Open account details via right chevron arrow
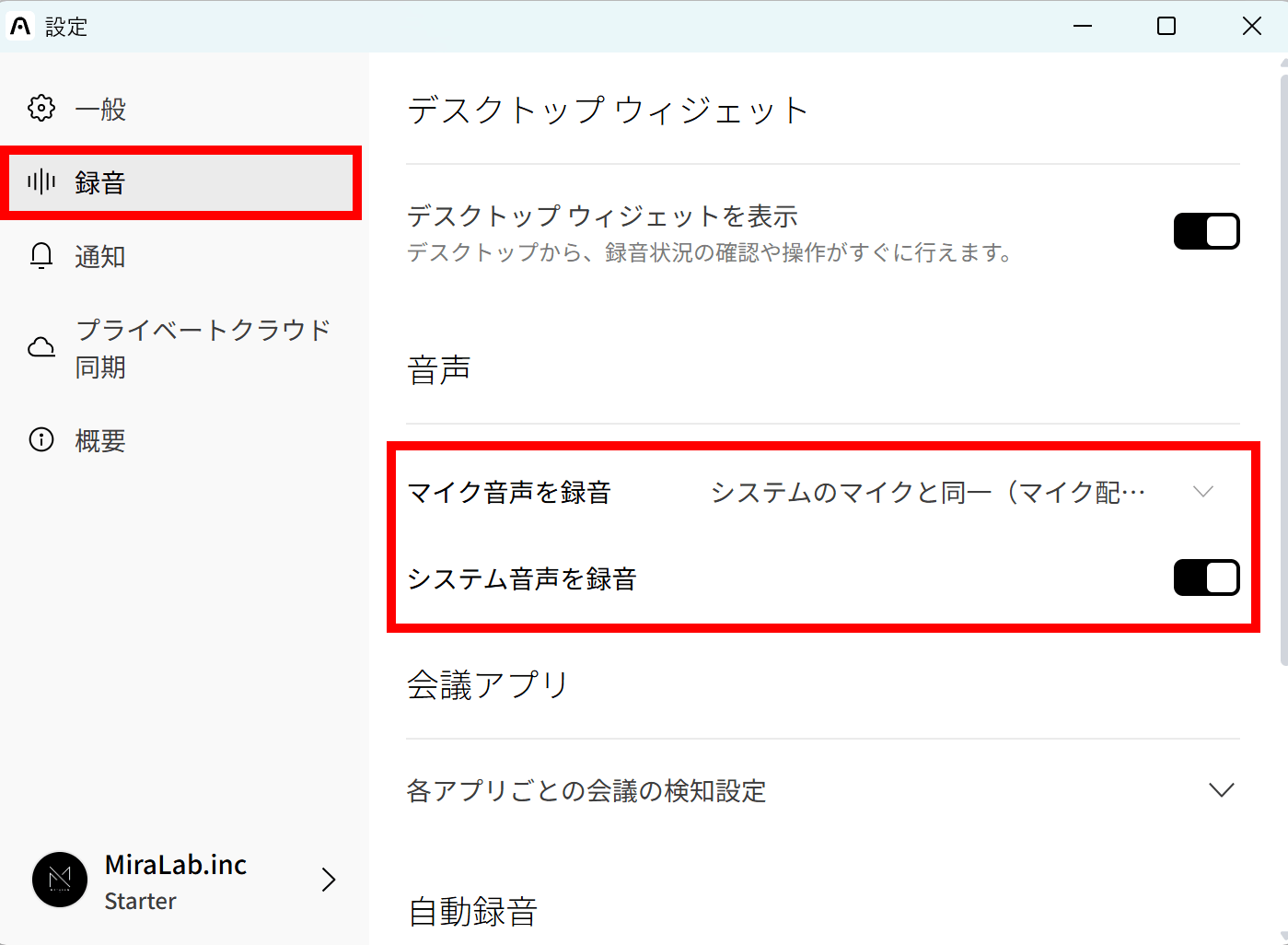Image resolution: width=1288 pixels, height=945 pixels. pyautogui.click(x=329, y=880)
